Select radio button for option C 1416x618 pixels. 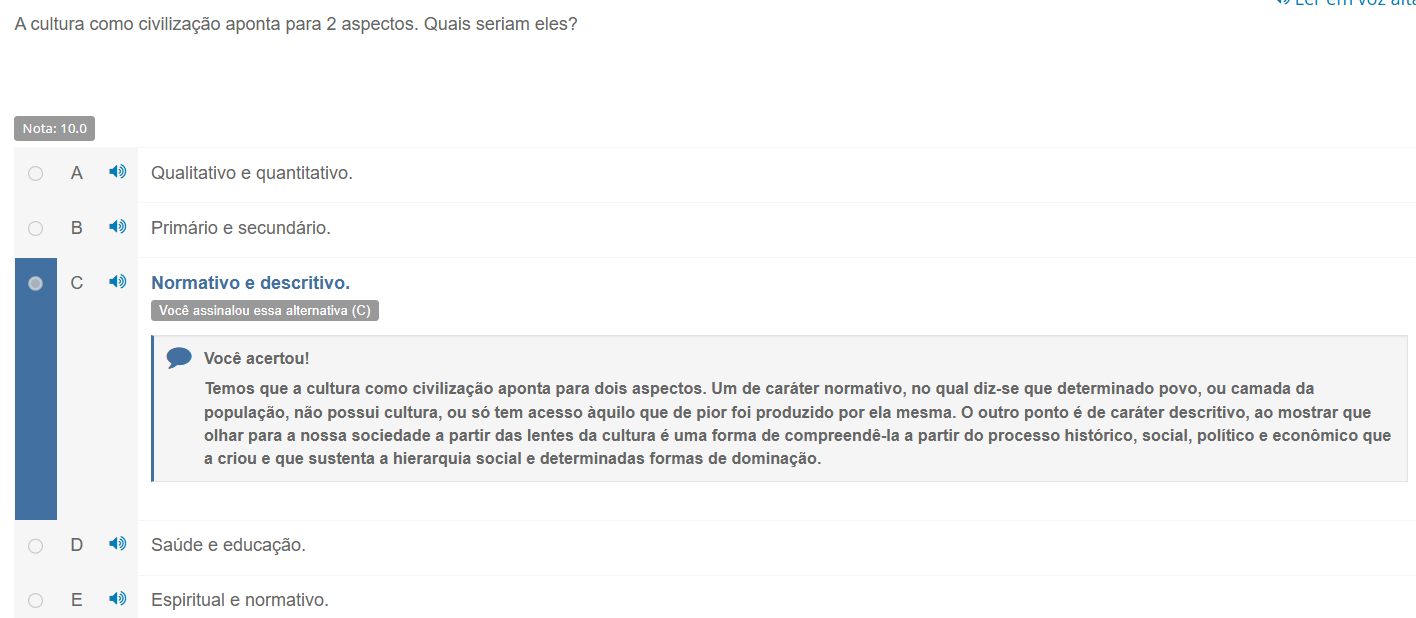[x=36, y=283]
